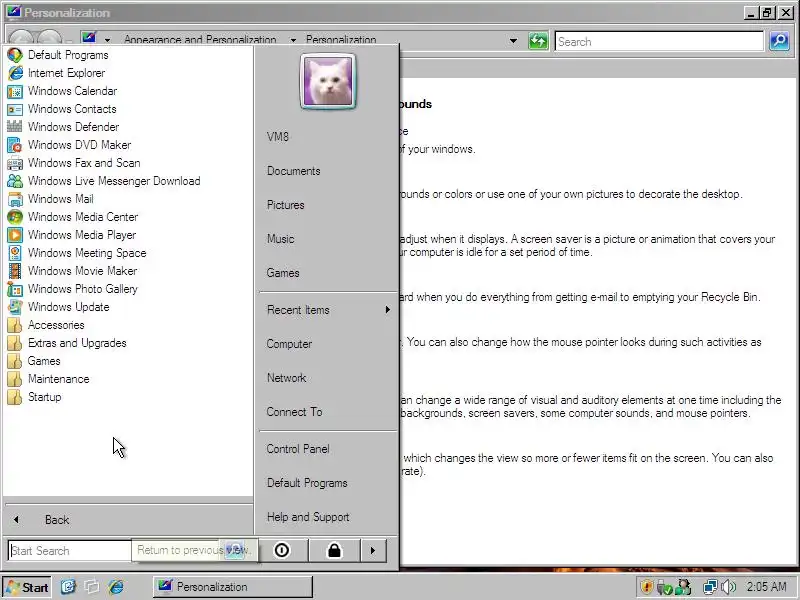Open Windows Live Messenger Download icon
The image size is (800, 600).
tap(15, 181)
